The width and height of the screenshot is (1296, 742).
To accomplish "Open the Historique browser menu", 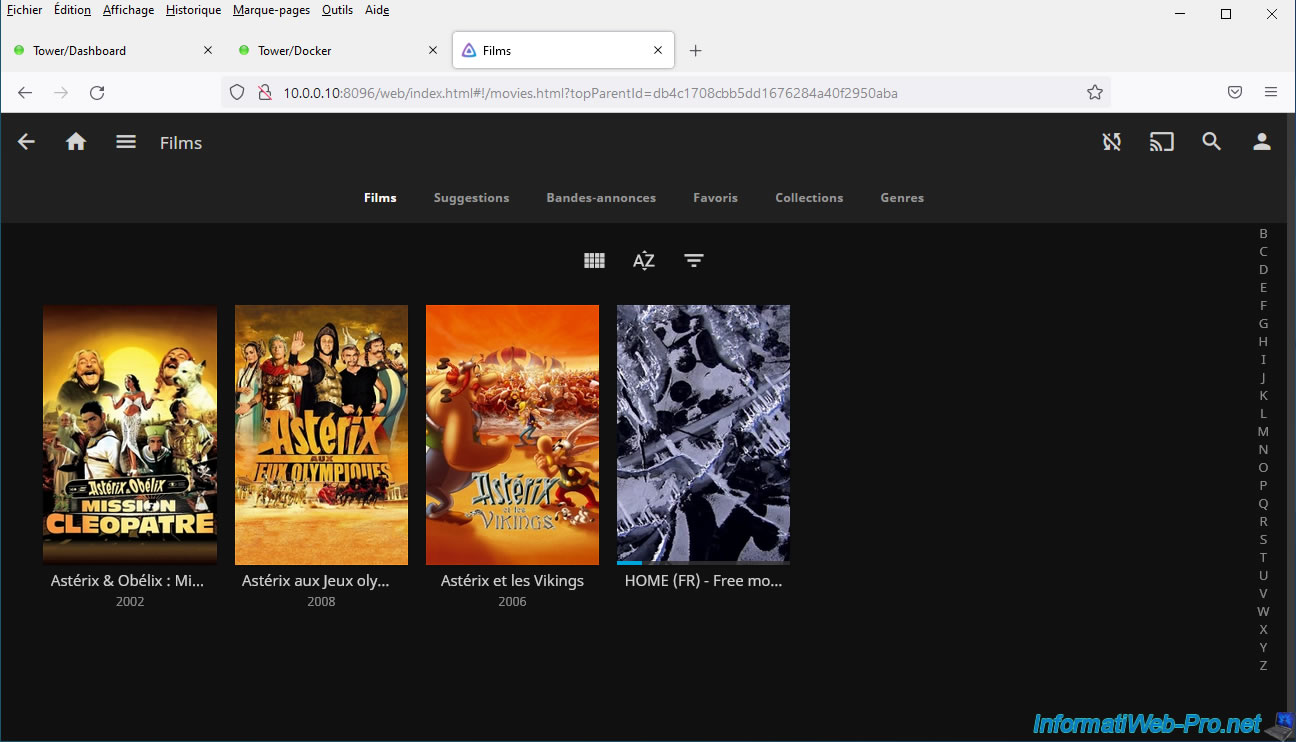I will coord(193,10).
